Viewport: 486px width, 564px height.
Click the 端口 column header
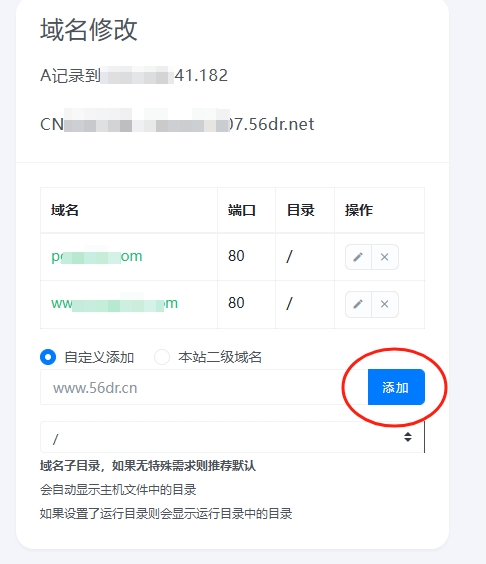[242, 210]
